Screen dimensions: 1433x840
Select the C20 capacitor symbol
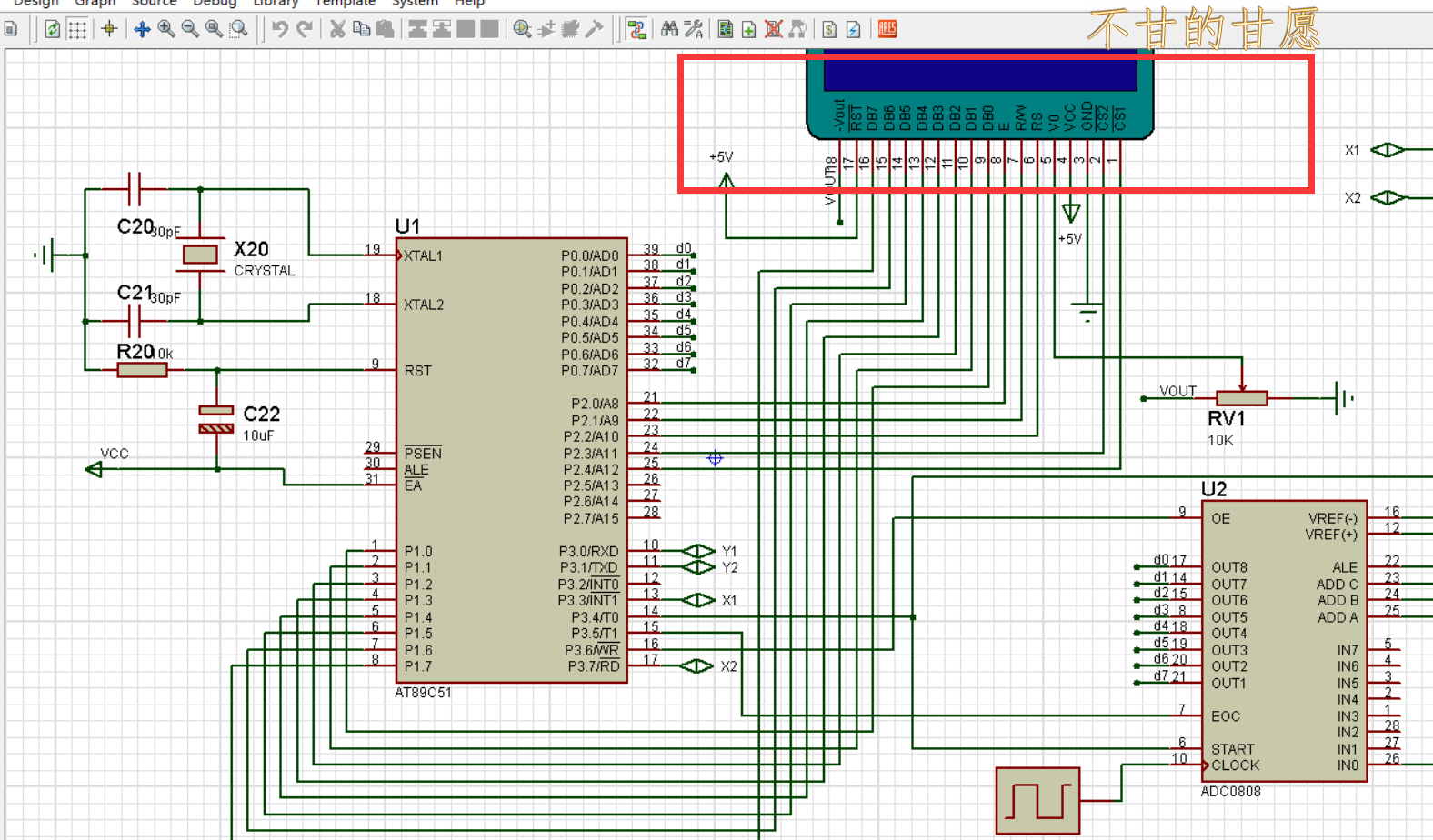[135, 190]
